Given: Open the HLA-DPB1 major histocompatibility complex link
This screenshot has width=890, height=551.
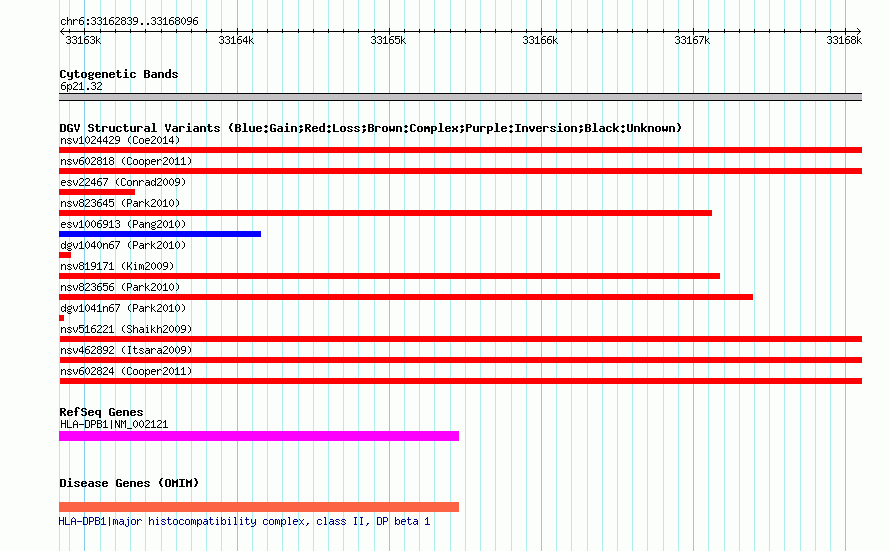Looking at the screenshot, I should [x=245, y=521].
